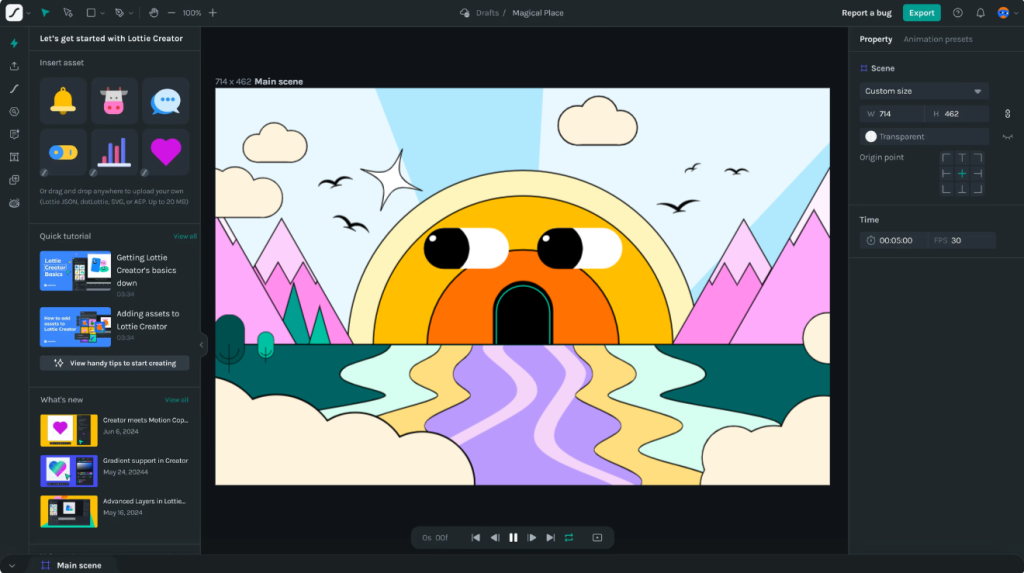This screenshot has height=573, width=1024.
Task: Open the upload panel in the sidebar
Action: [x=14, y=66]
